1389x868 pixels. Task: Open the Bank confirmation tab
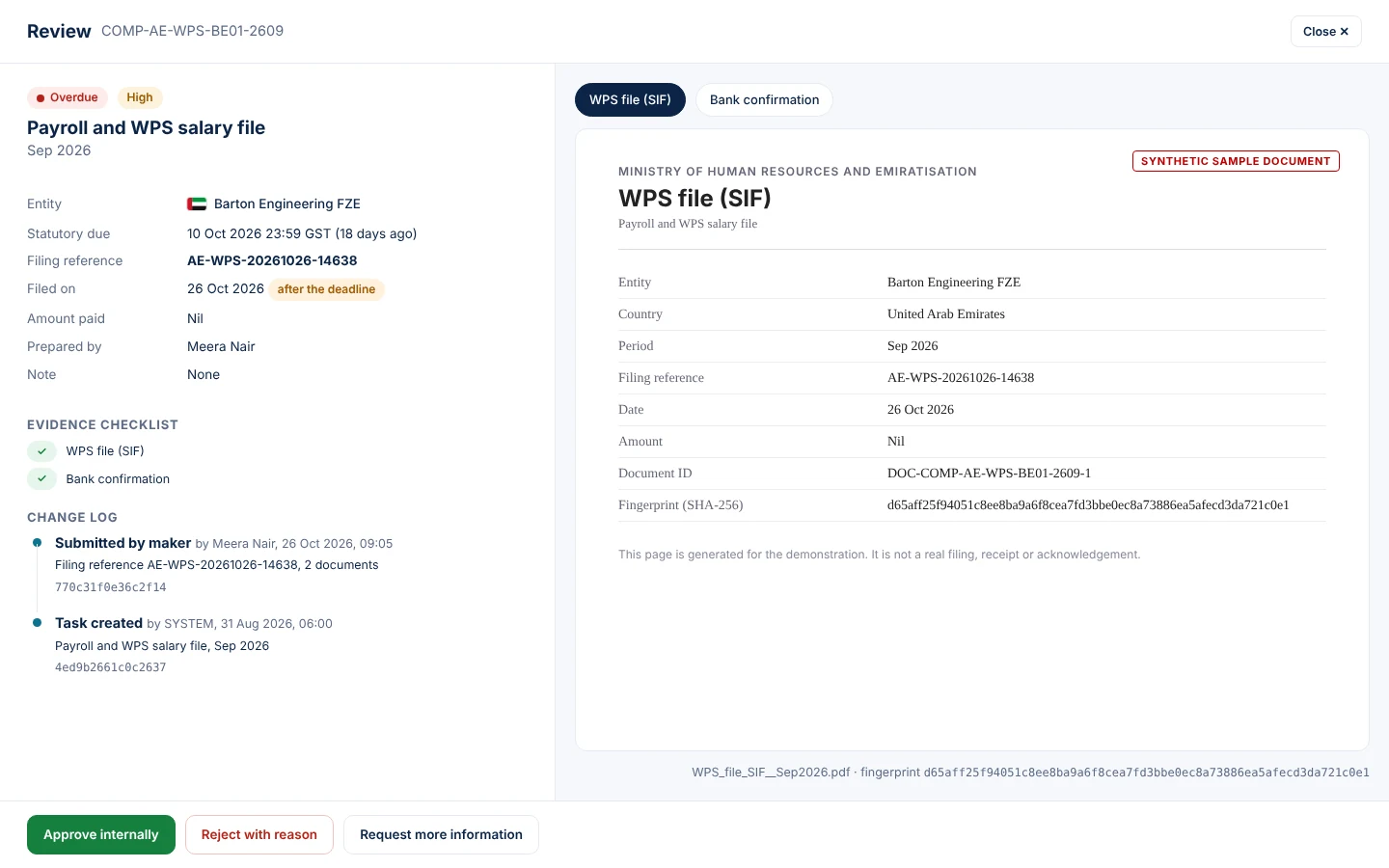click(764, 99)
